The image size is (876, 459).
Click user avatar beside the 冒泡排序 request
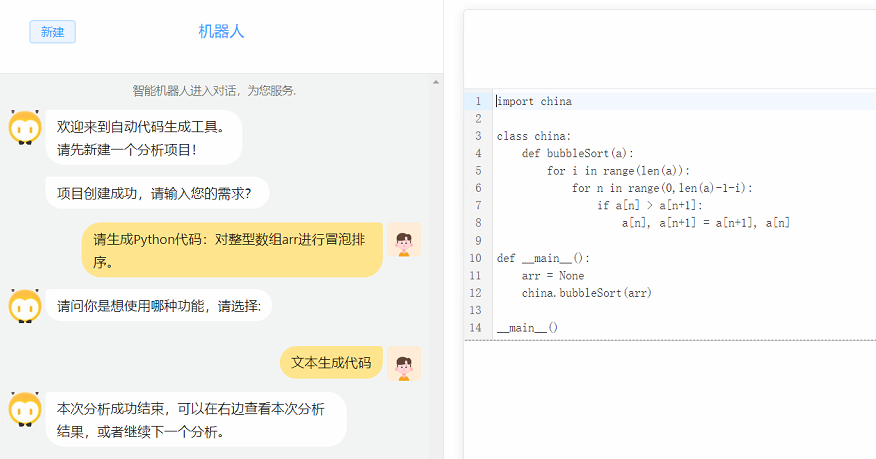click(404, 241)
